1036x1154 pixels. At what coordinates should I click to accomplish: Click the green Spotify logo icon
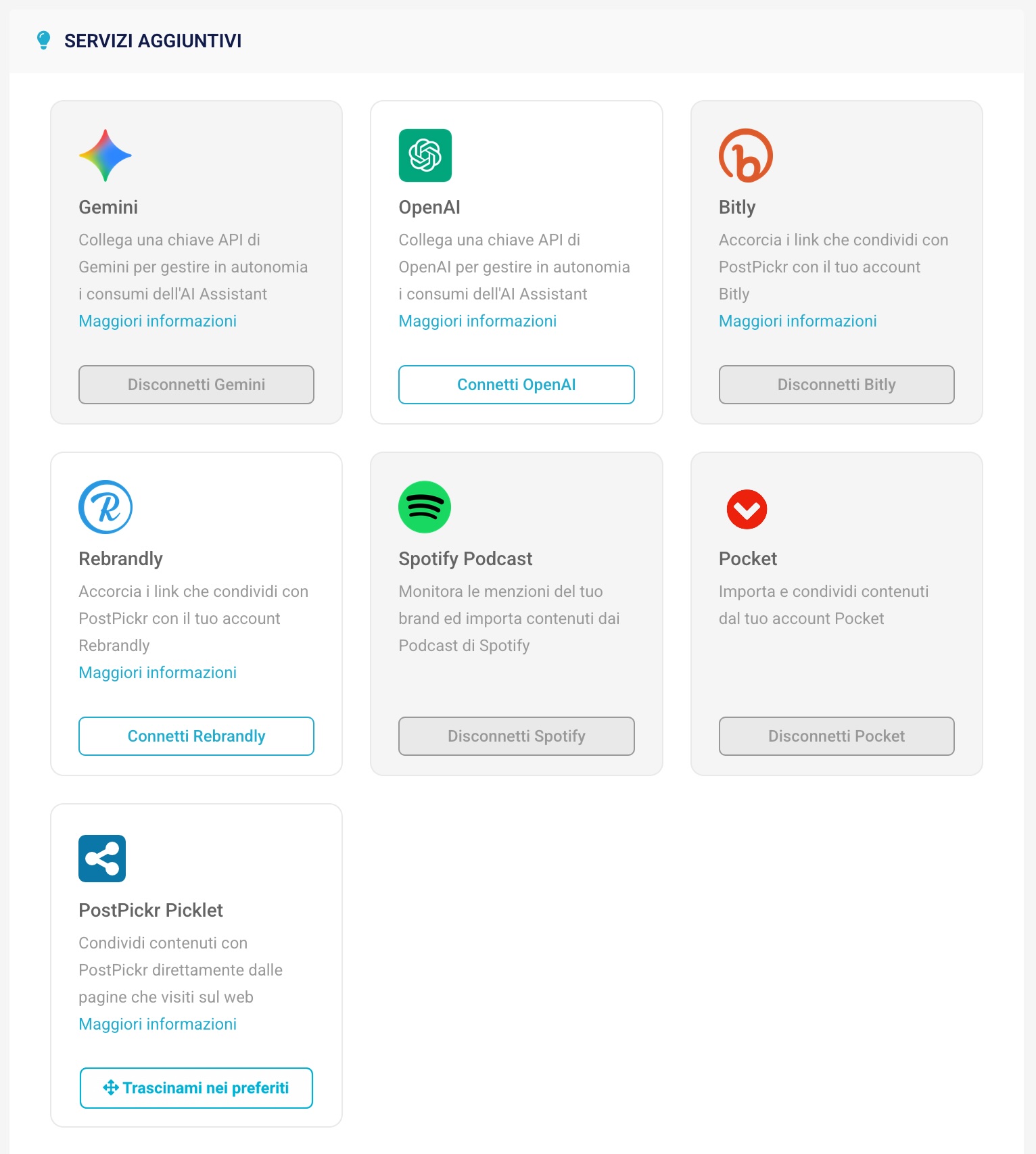pos(425,507)
